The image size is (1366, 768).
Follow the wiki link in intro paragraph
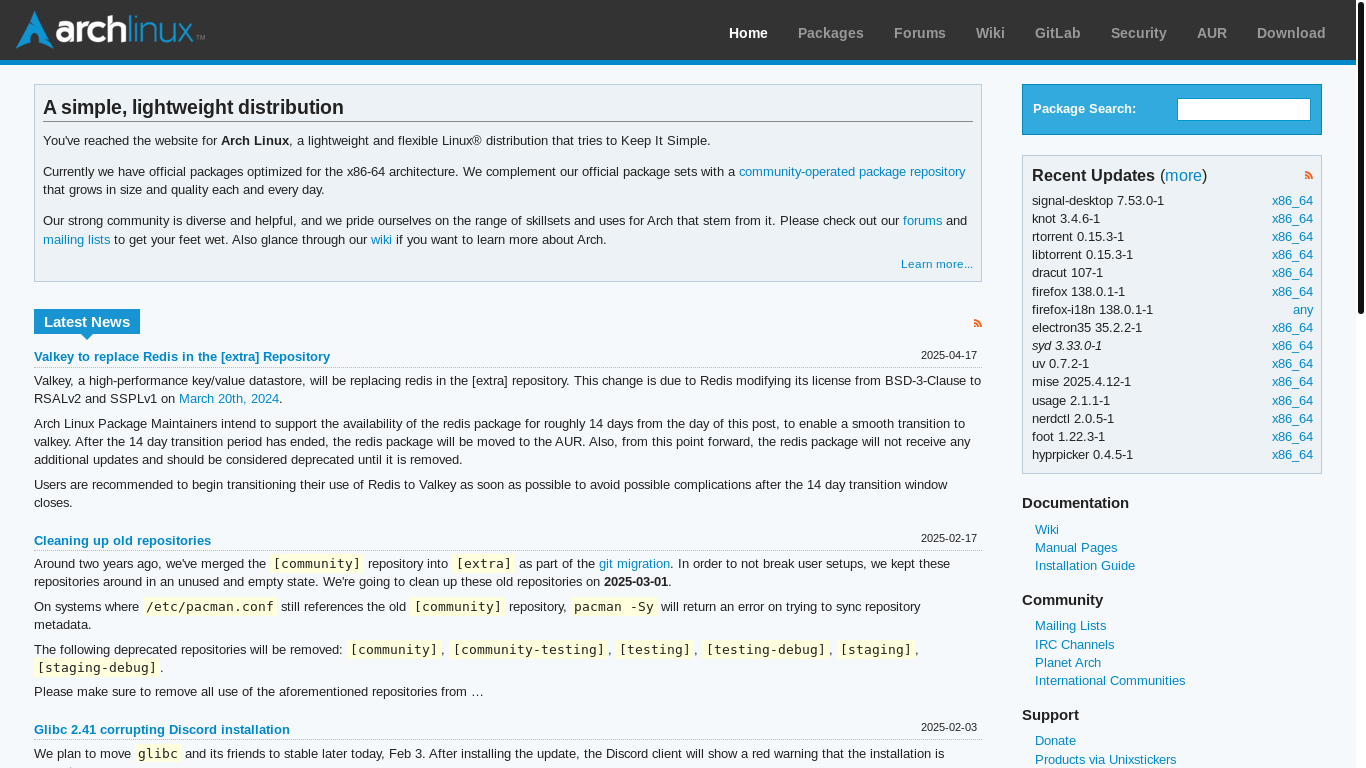coord(381,240)
